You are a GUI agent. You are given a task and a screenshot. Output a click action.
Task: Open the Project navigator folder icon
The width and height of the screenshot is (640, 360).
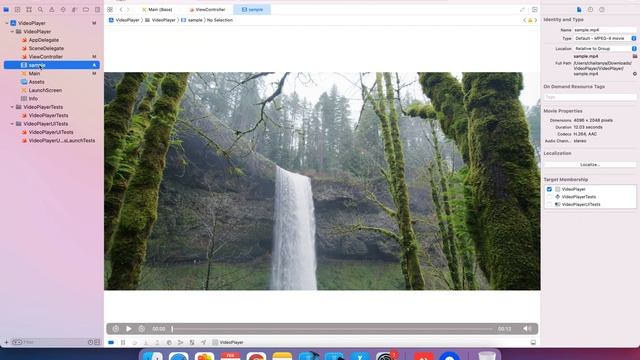click(6, 9)
